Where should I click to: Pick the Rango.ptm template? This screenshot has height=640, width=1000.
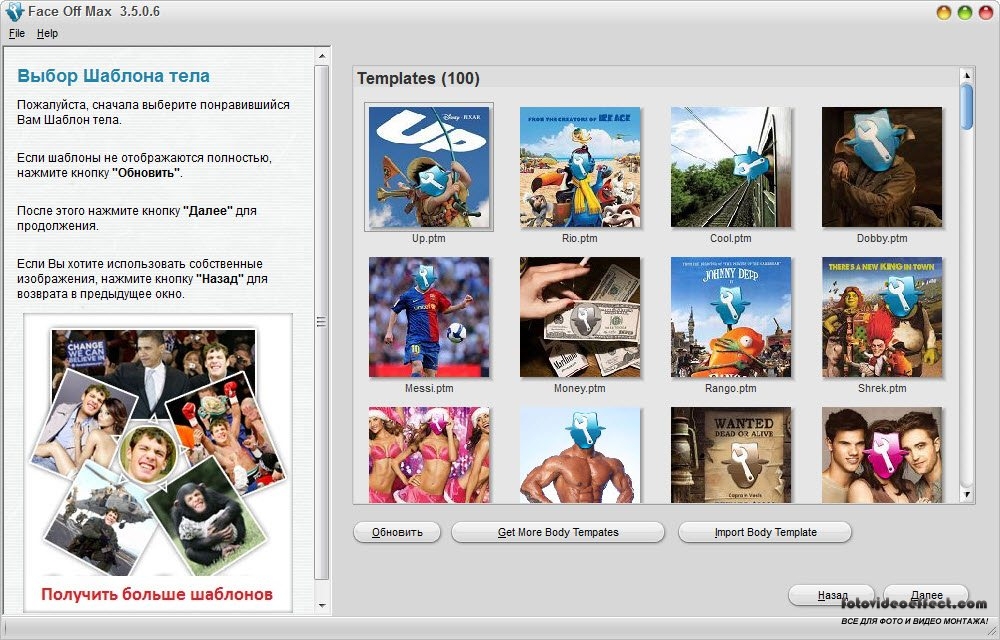[731, 317]
